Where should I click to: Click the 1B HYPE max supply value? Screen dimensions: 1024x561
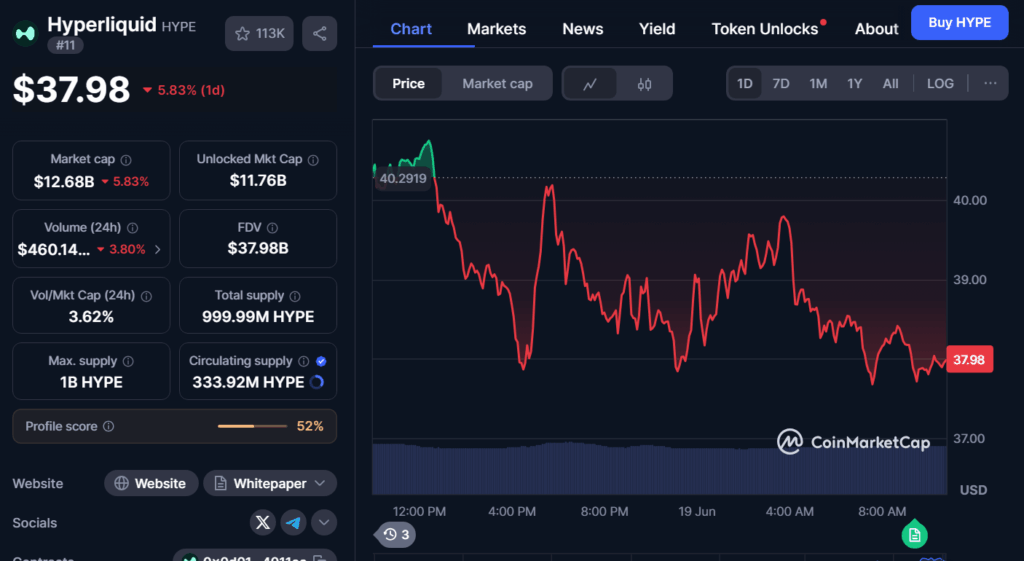tap(91, 382)
